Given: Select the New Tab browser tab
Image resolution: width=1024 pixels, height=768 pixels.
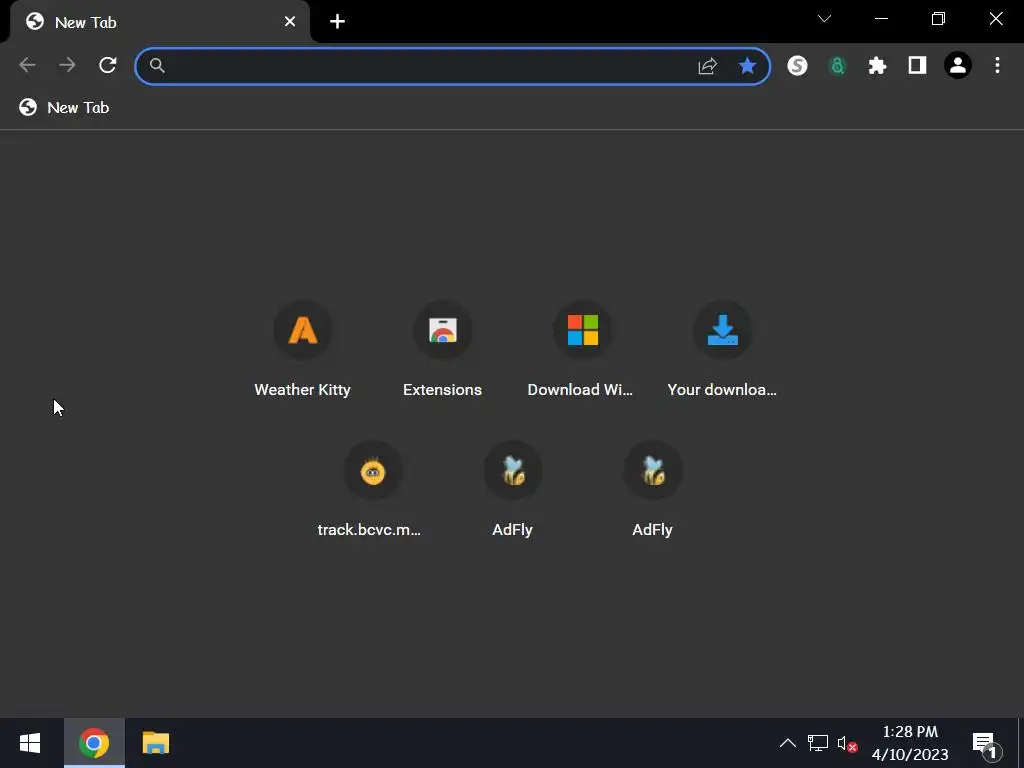Looking at the screenshot, I should click(160, 22).
